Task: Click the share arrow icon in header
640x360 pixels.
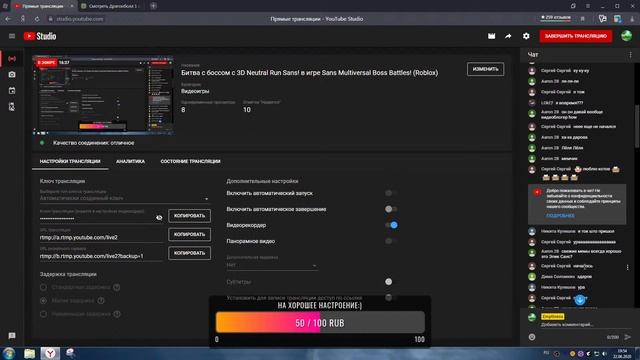Action: click(508, 36)
